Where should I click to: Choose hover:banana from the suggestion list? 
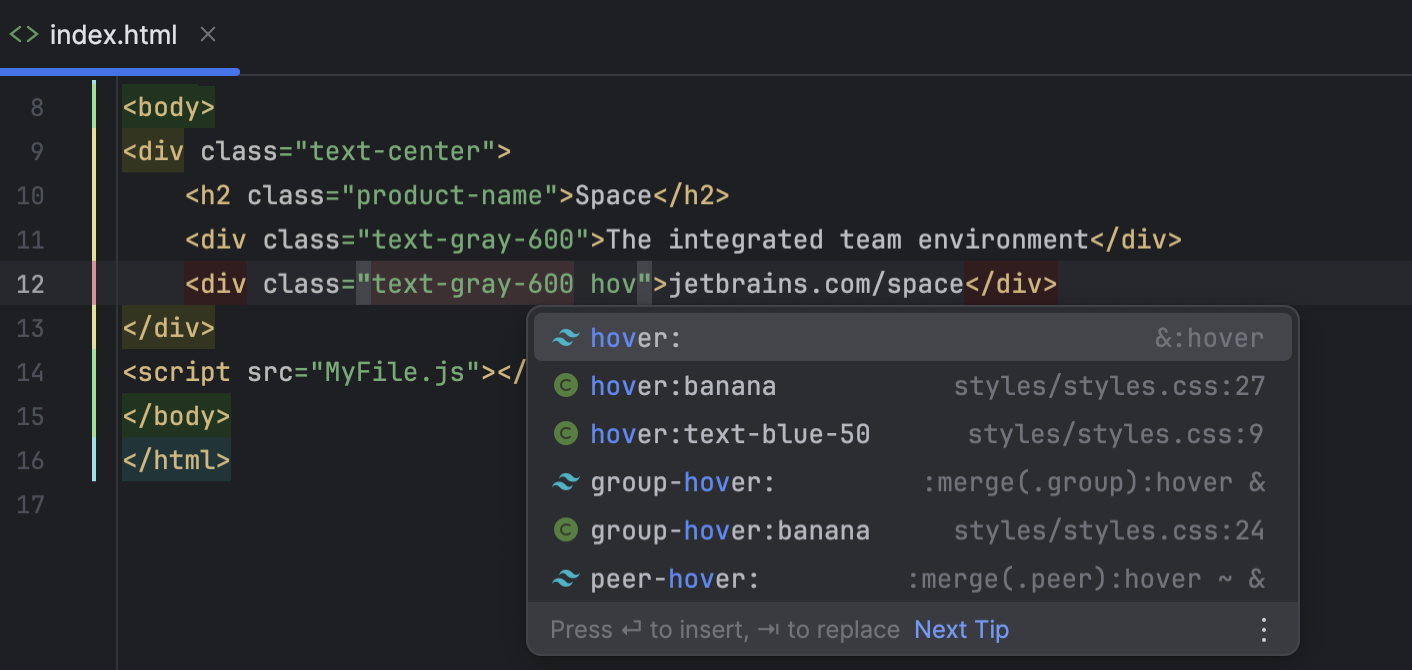pos(683,385)
